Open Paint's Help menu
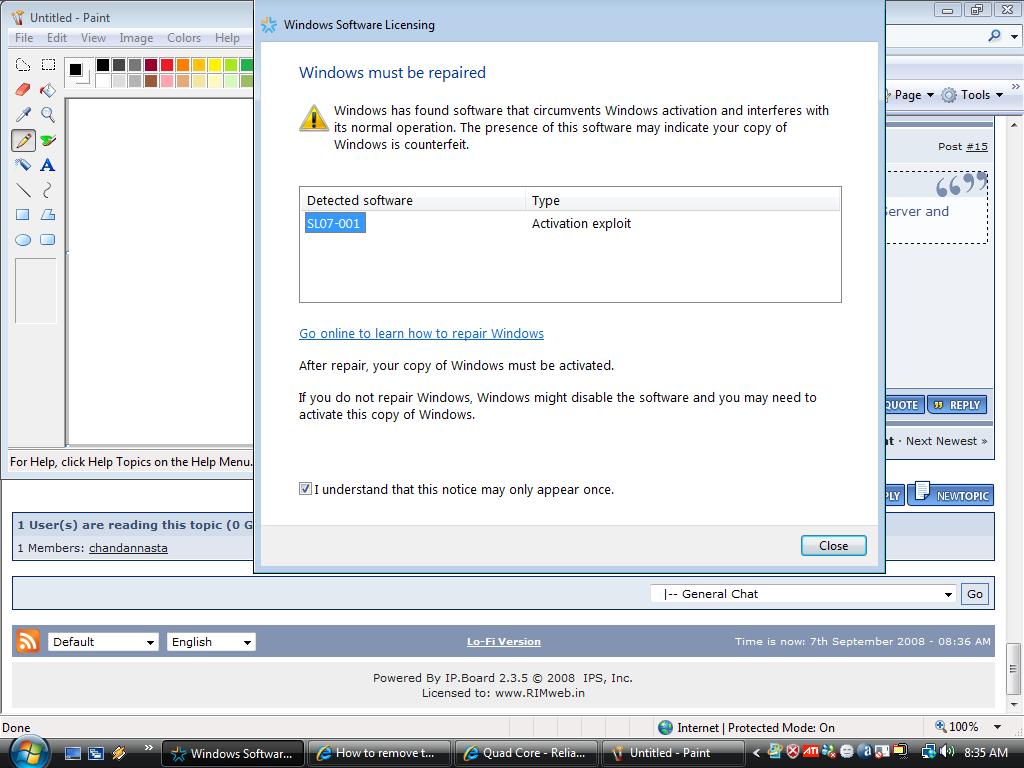 (227, 38)
